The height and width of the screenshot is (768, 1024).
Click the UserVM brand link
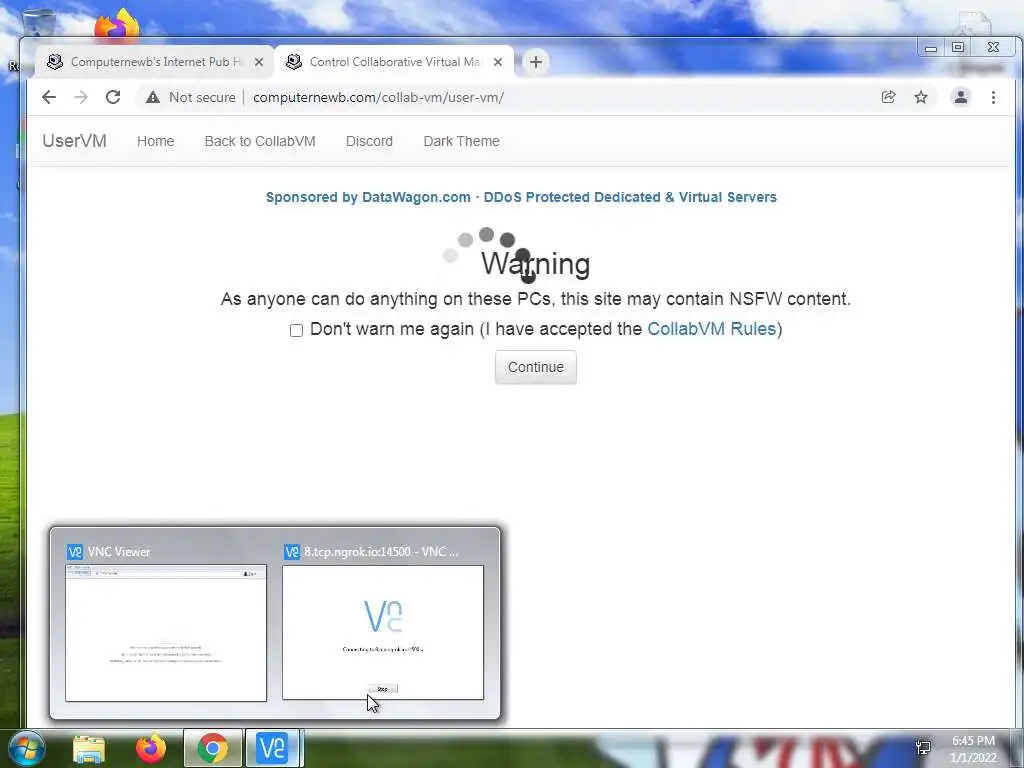click(74, 141)
